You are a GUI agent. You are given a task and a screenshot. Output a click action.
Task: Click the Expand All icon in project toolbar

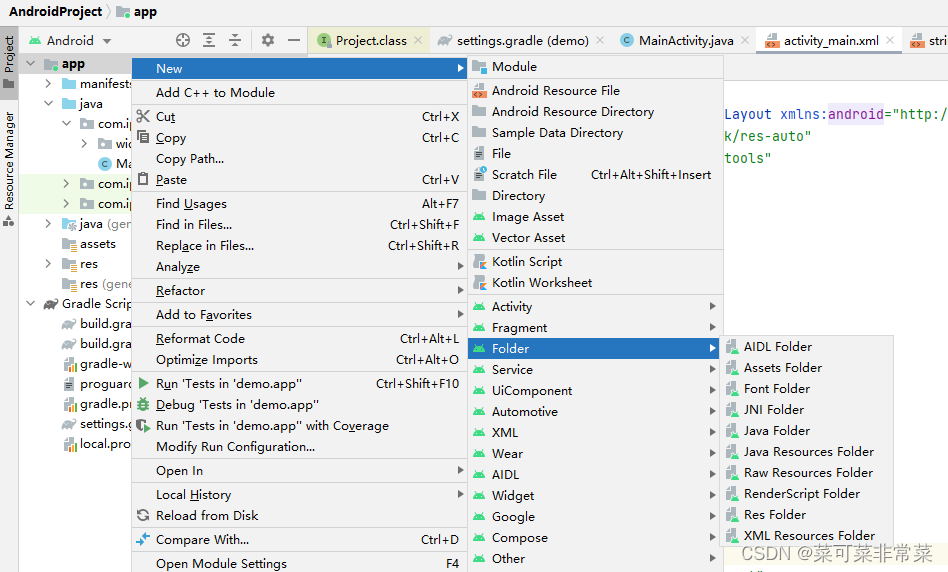pos(209,41)
